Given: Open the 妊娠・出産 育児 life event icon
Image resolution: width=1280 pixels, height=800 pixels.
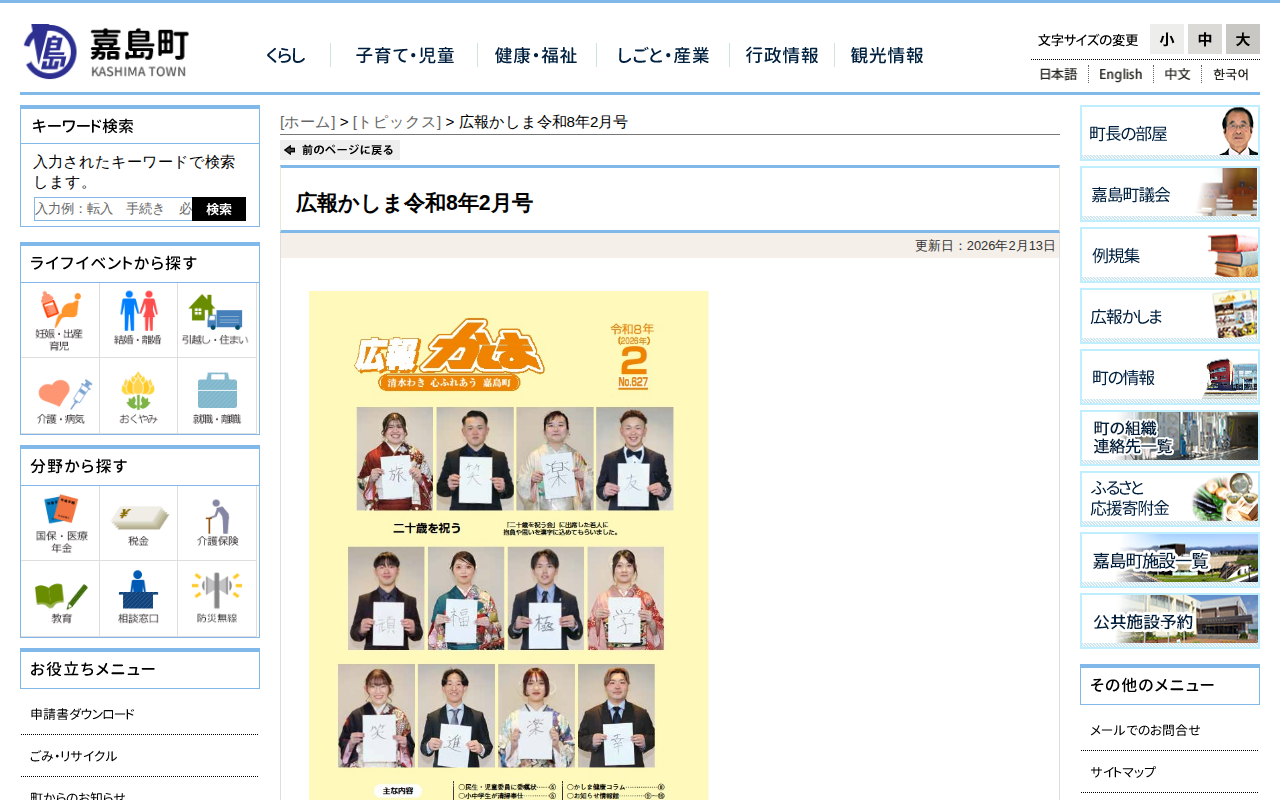Looking at the screenshot, I should pyautogui.click(x=60, y=321).
